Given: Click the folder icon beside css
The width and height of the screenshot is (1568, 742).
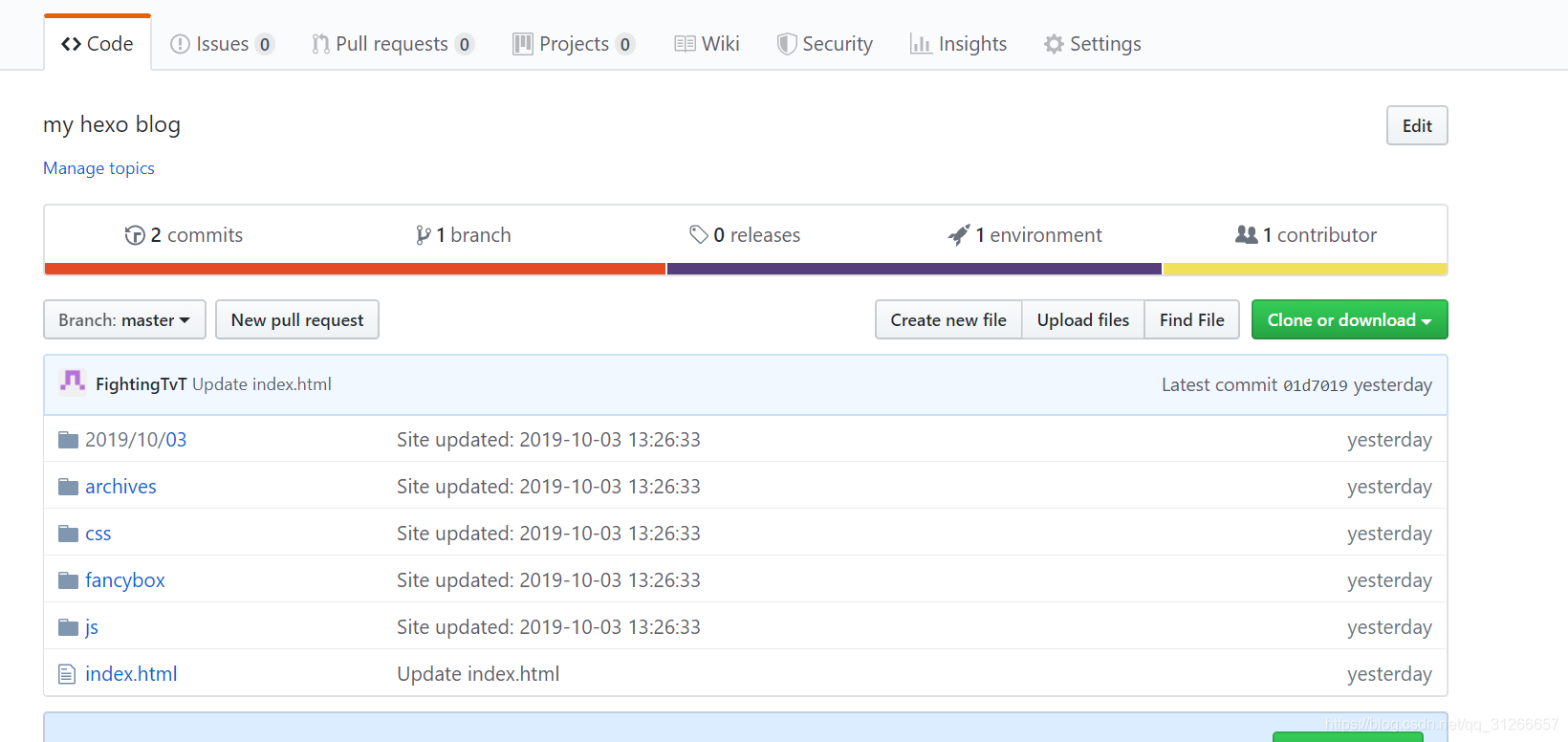Looking at the screenshot, I should 68,534.
